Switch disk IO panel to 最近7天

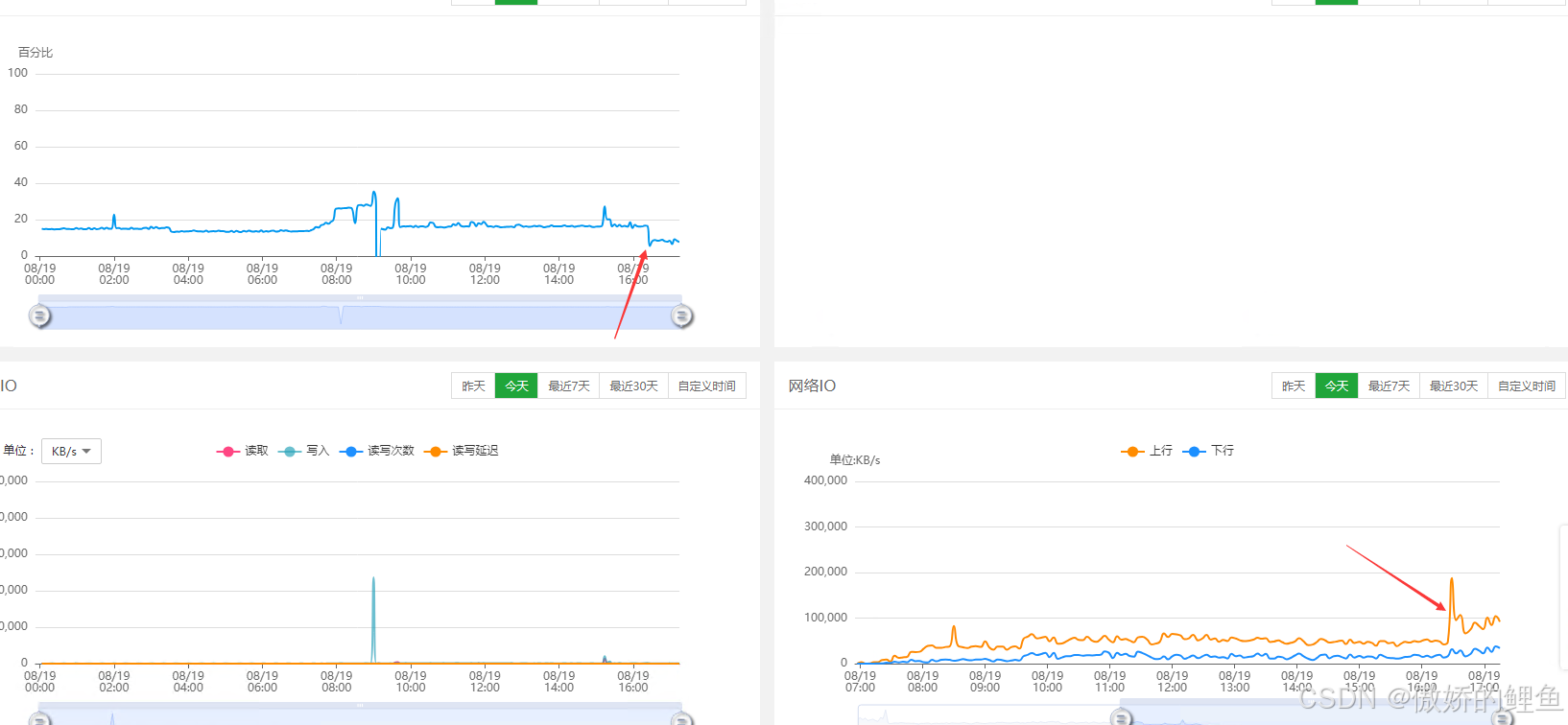pos(569,386)
